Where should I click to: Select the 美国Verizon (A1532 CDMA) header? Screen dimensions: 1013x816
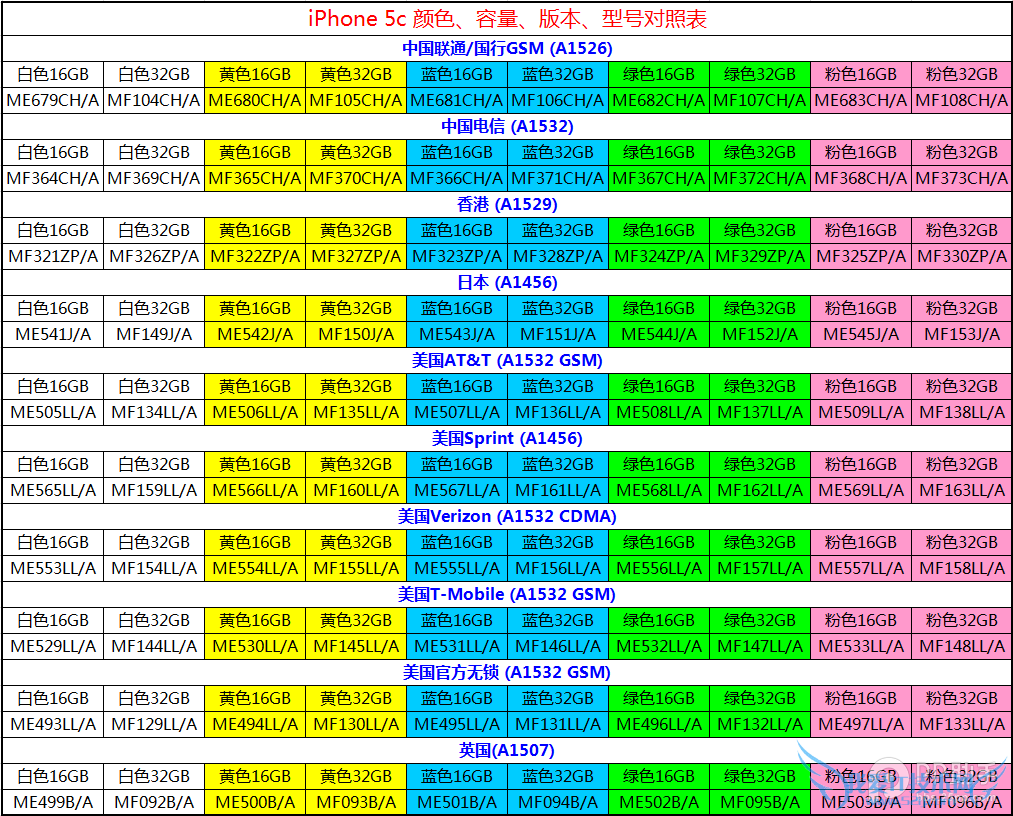(x=507, y=516)
